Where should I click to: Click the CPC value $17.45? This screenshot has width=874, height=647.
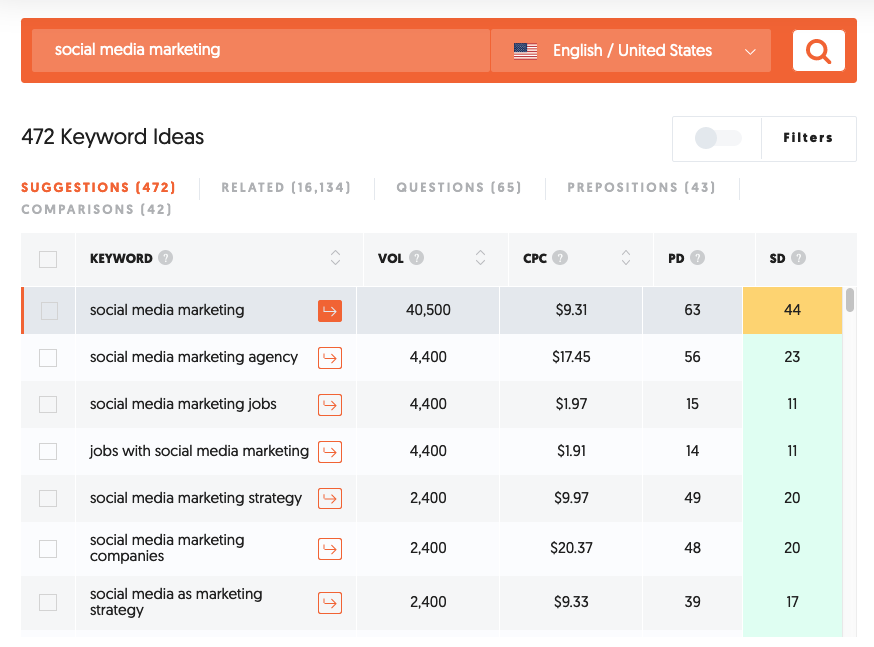tap(571, 357)
